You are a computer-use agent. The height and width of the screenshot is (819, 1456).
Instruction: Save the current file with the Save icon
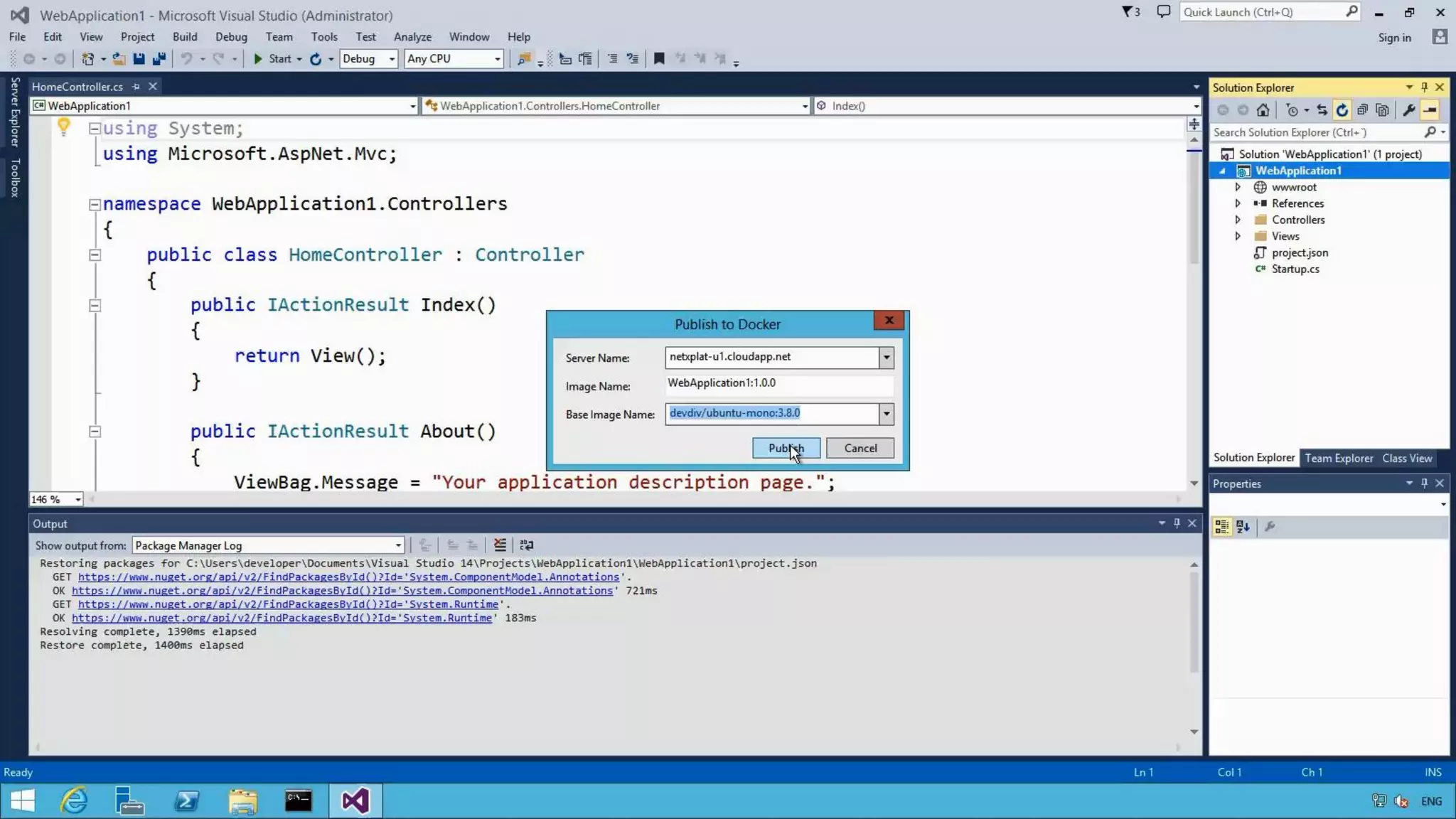point(139,59)
